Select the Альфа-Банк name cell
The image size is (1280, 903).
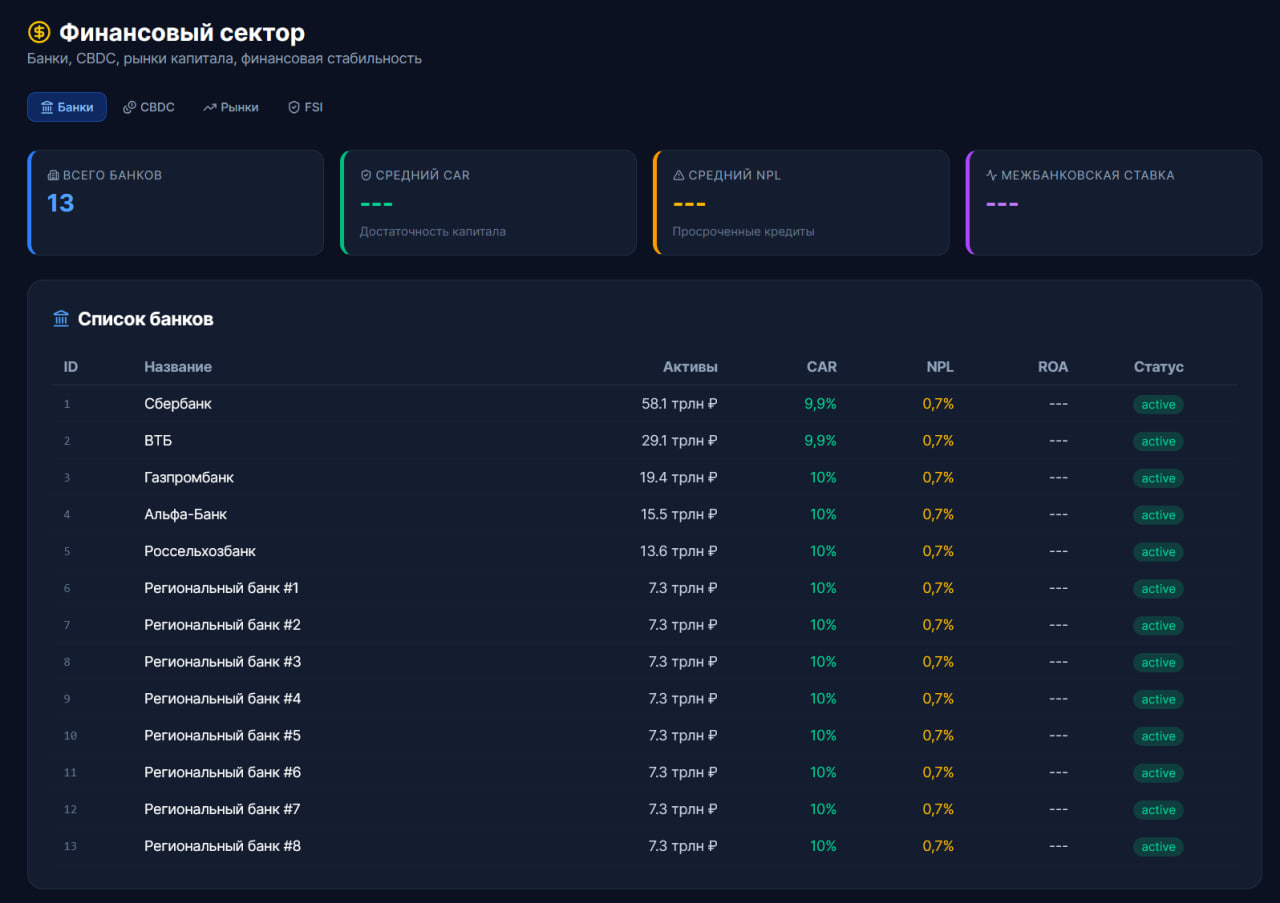(x=186, y=515)
